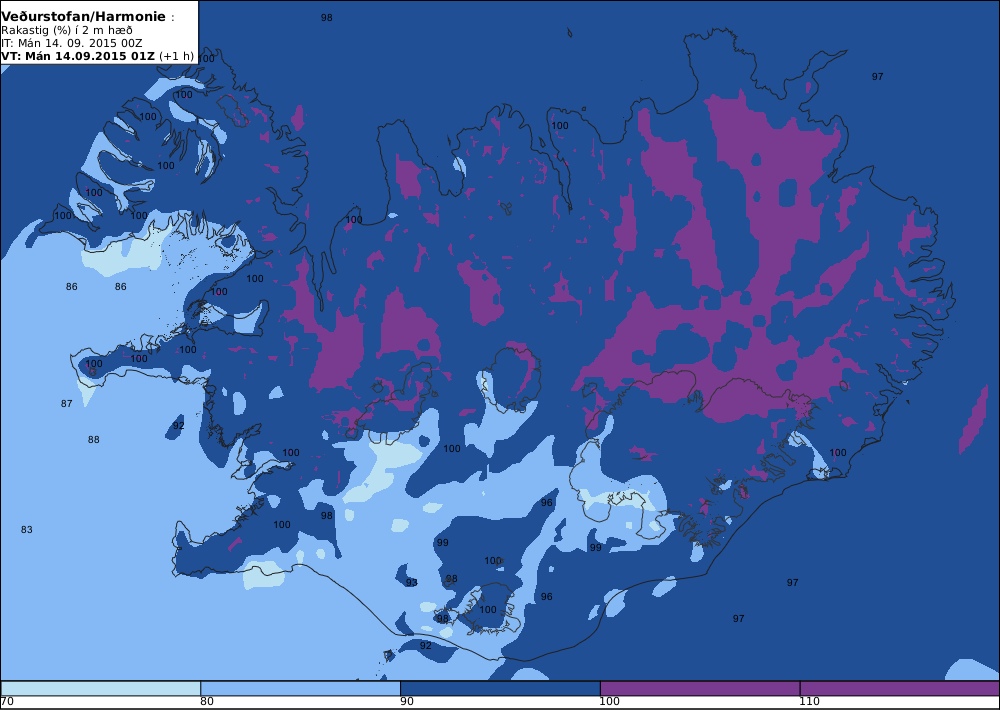Image resolution: width=1000 pixels, height=710 pixels.
Task: Click the legend tick label "110"
Action: (809, 702)
